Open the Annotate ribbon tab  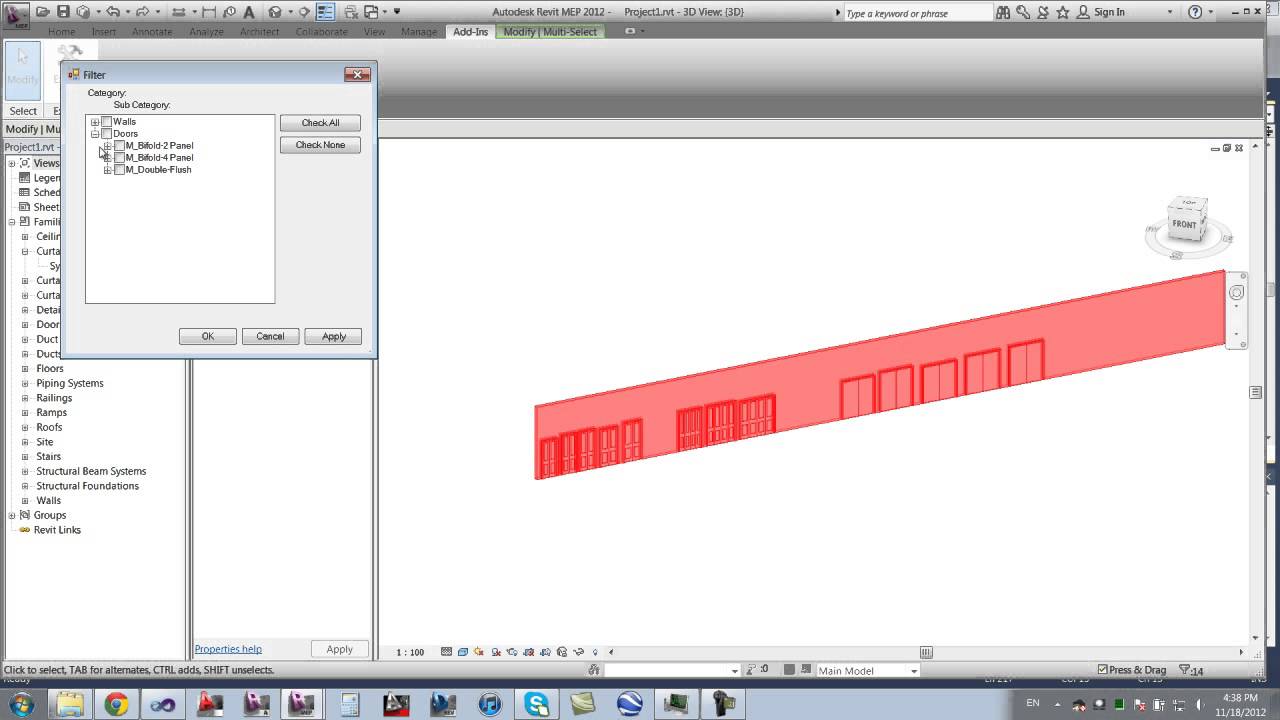(x=152, y=32)
